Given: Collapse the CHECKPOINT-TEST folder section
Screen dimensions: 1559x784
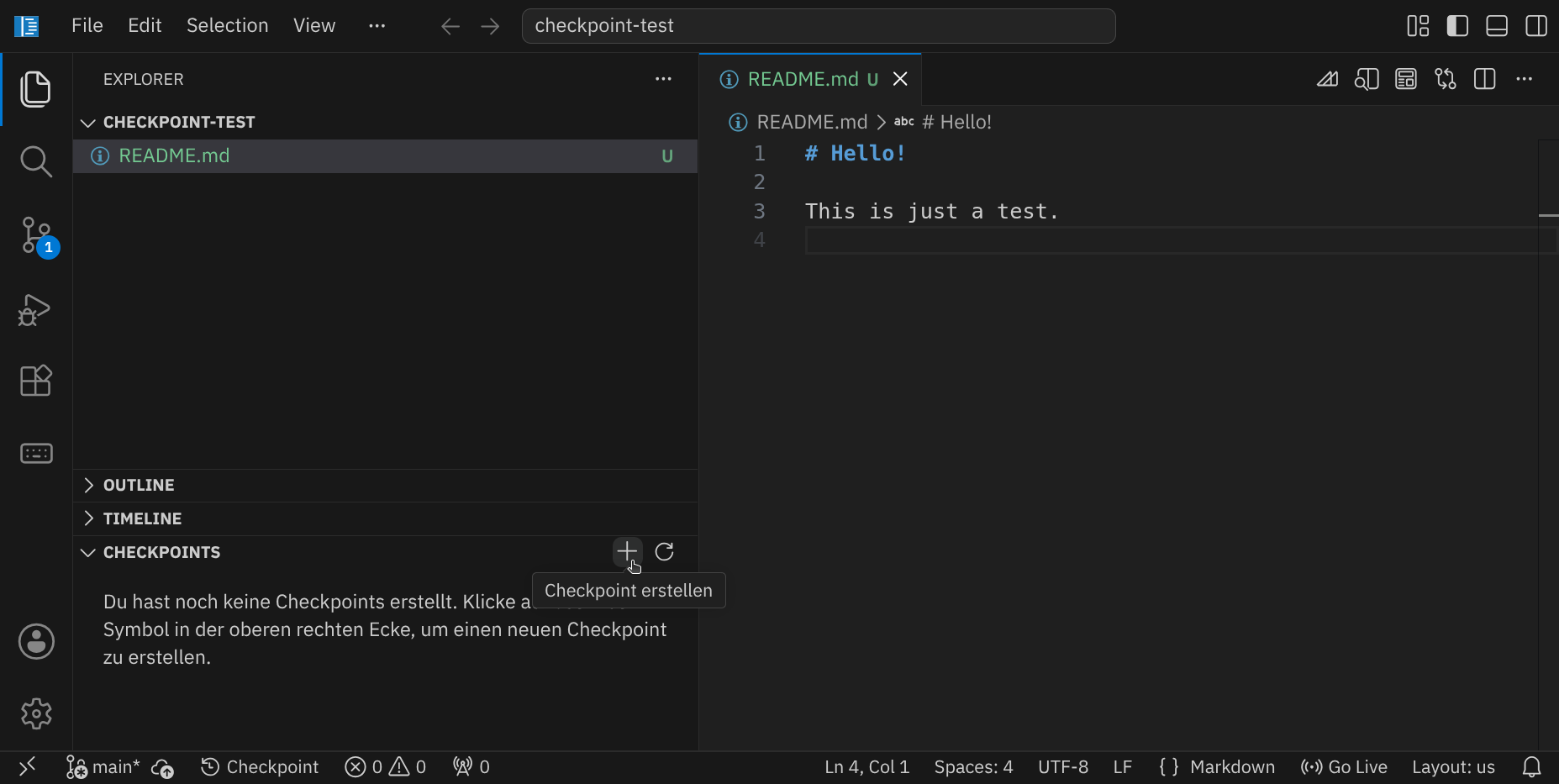Looking at the screenshot, I should point(385,122).
